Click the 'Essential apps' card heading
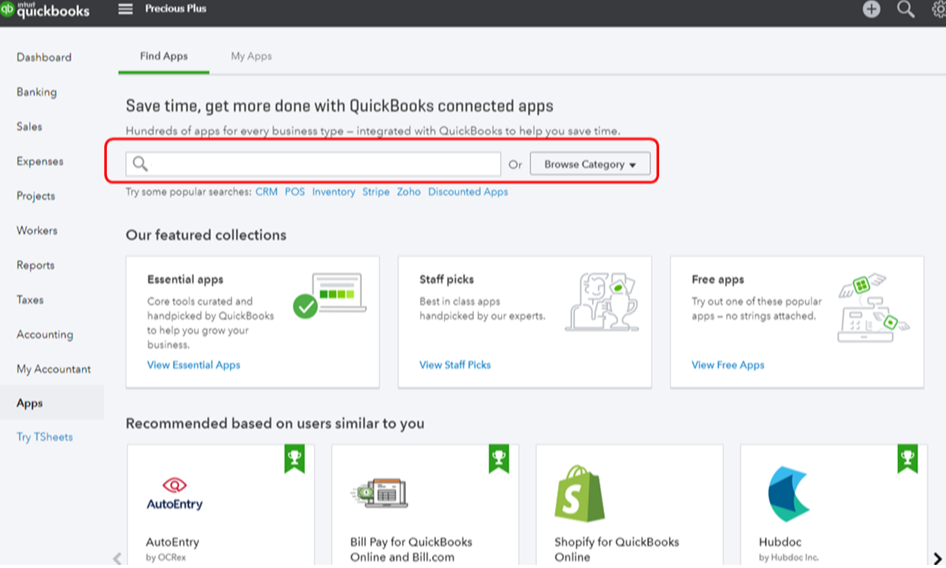This screenshot has width=946, height=568. tap(185, 279)
